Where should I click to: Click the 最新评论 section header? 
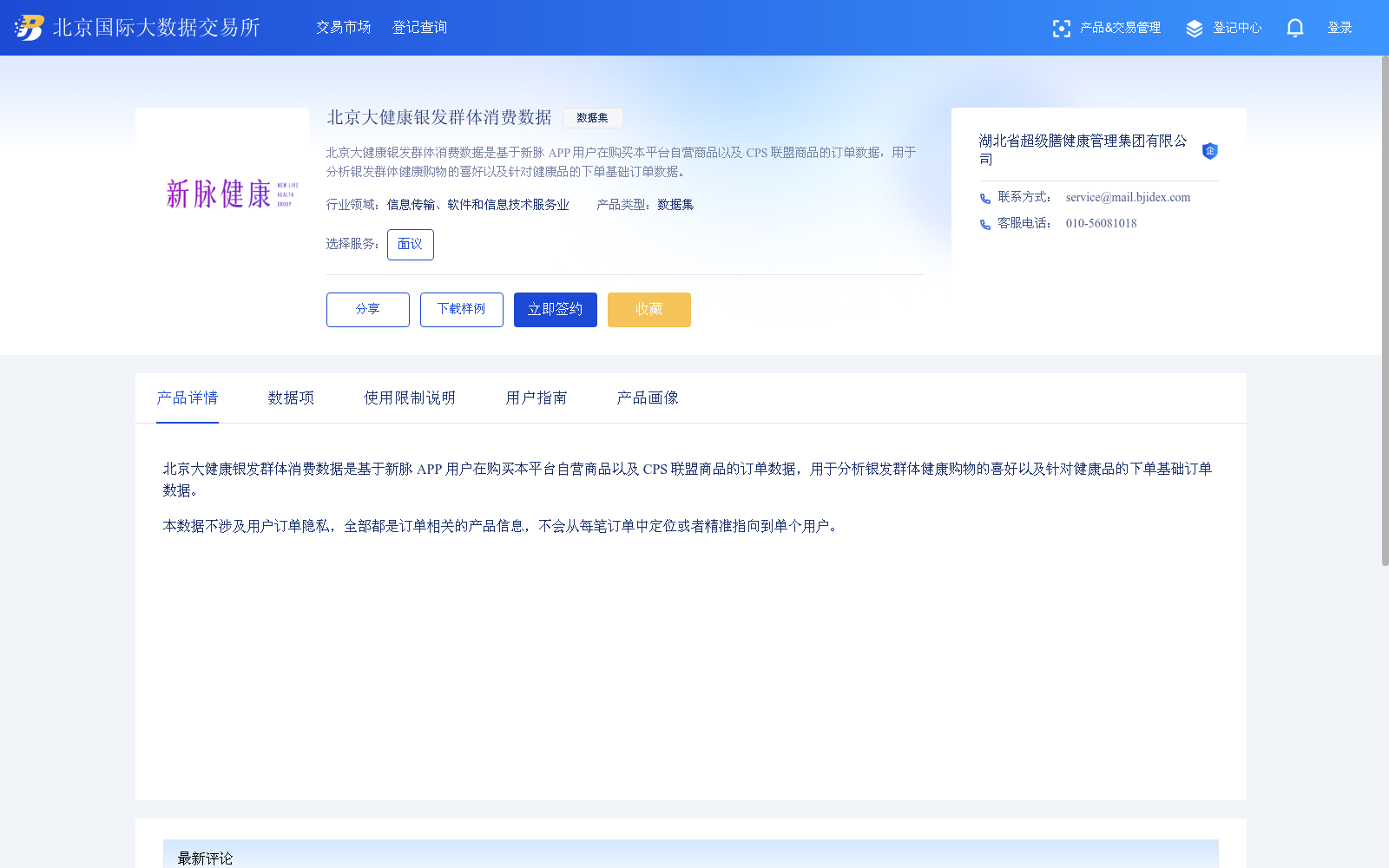691,856
